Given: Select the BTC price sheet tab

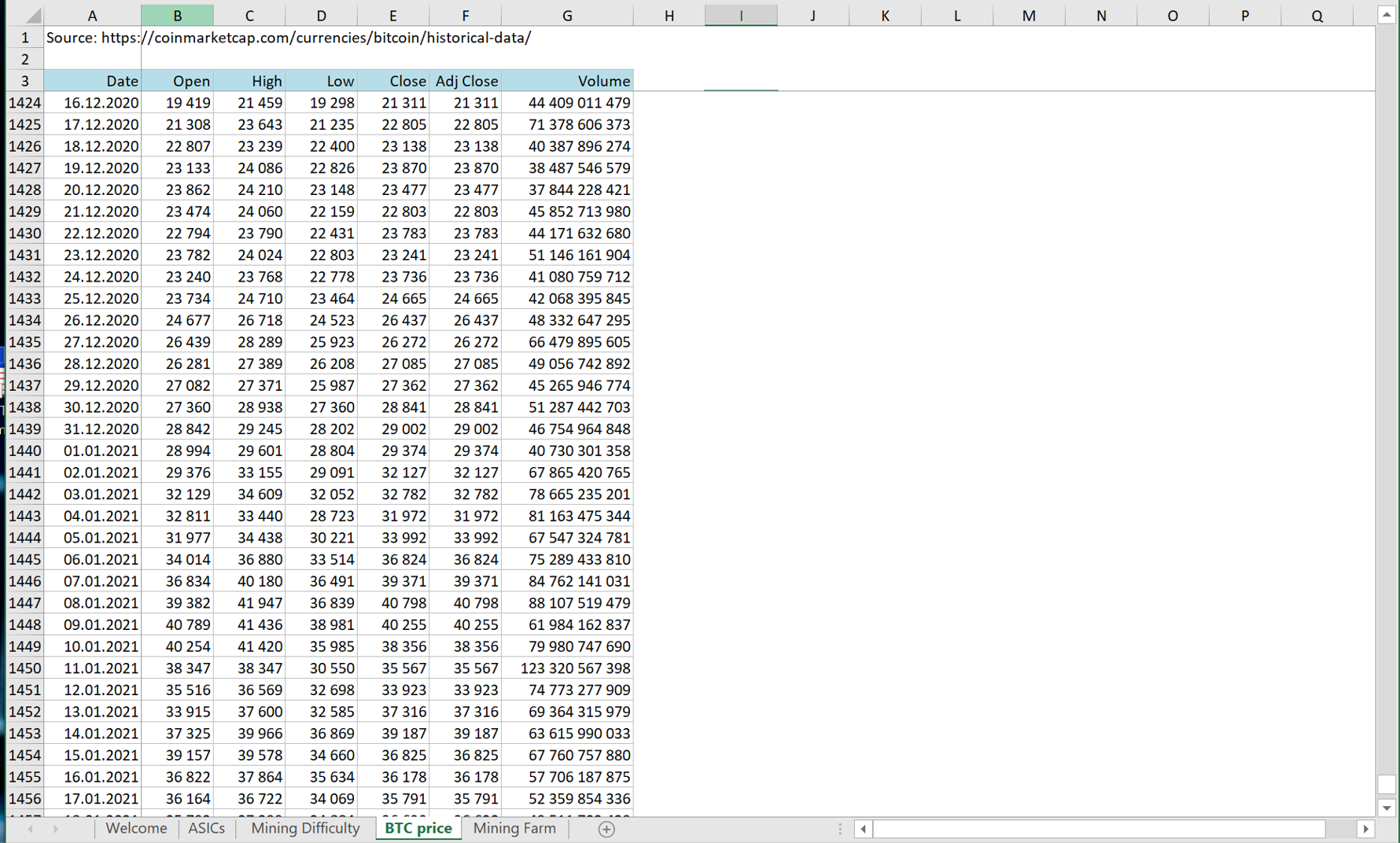Looking at the screenshot, I should click(418, 828).
